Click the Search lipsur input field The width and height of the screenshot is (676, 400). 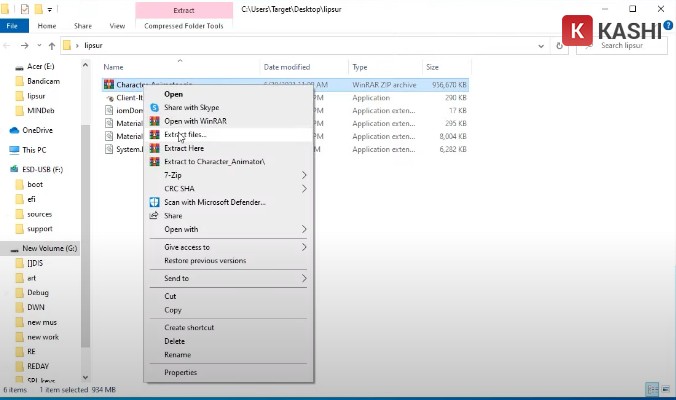pos(630,45)
